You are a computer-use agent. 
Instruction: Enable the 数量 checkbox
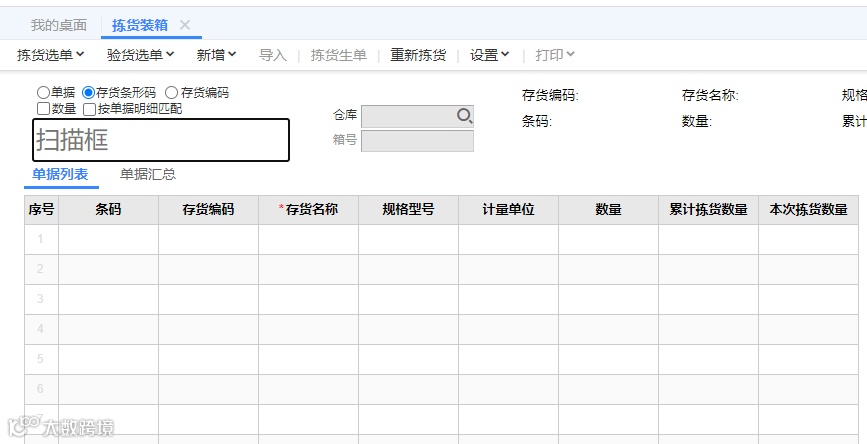point(43,109)
